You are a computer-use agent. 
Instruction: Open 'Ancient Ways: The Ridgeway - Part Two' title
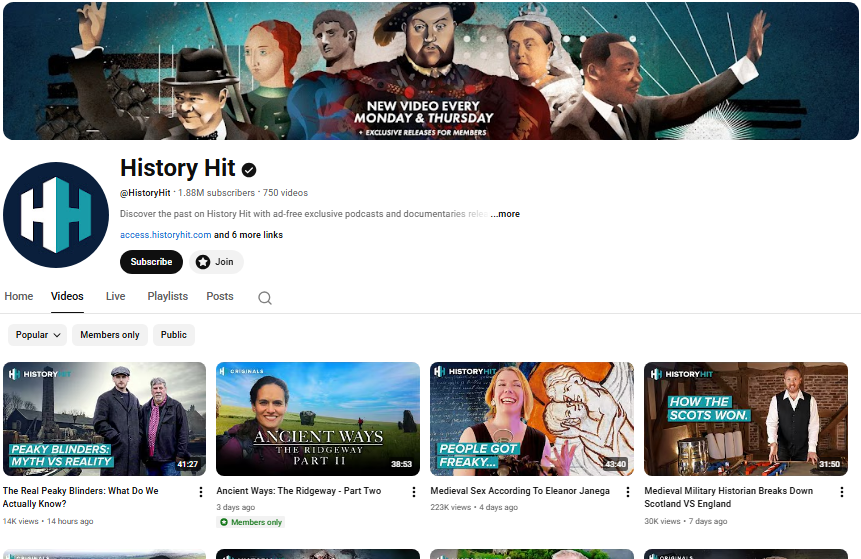tap(299, 491)
